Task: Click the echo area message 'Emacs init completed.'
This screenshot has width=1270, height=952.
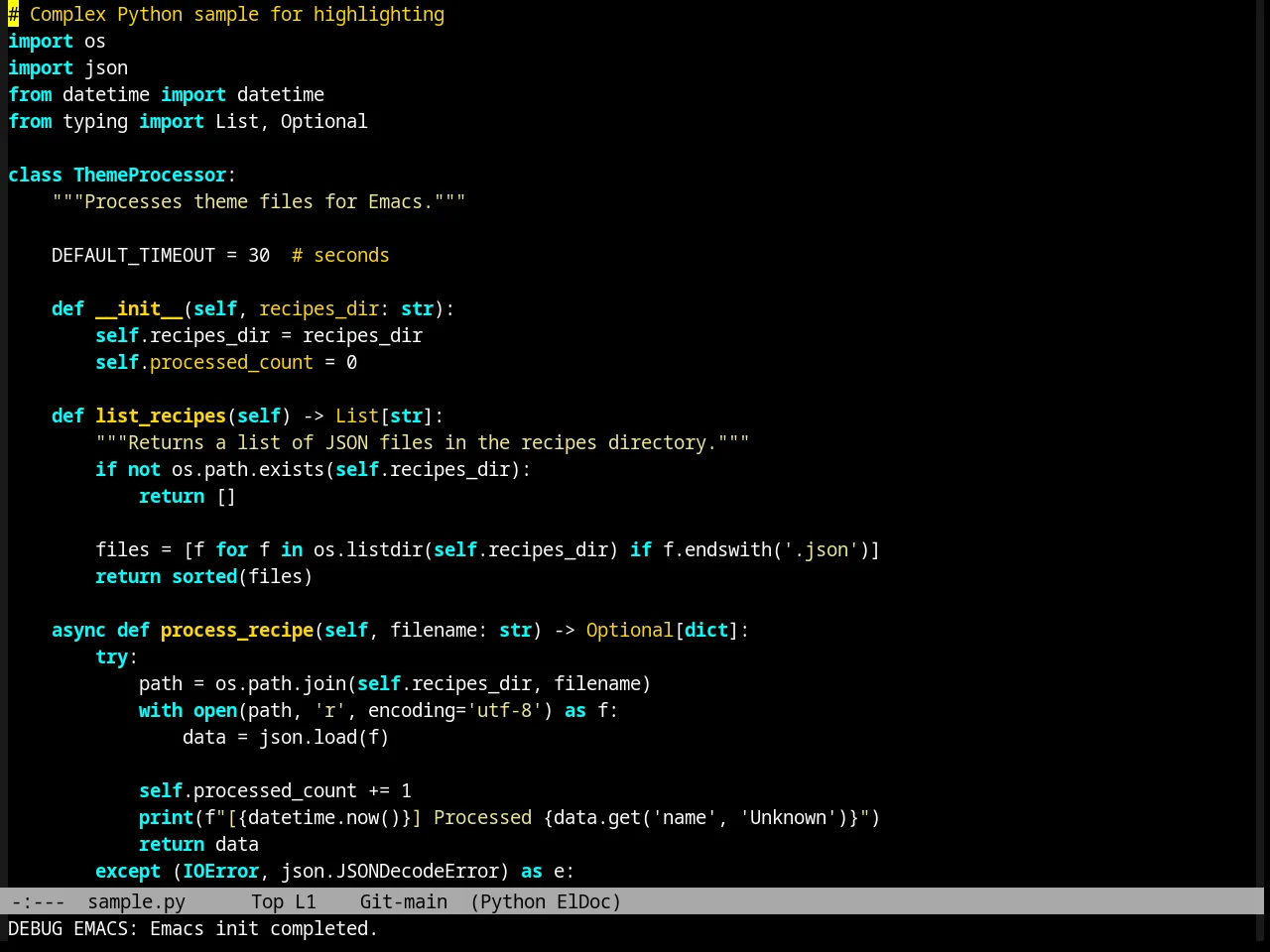Action: (264, 928)
